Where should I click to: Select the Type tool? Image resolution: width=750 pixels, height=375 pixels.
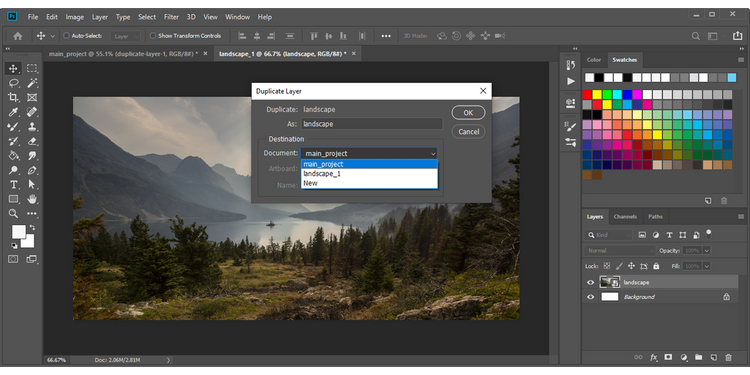pyautogui.click(x=13, y=185)
